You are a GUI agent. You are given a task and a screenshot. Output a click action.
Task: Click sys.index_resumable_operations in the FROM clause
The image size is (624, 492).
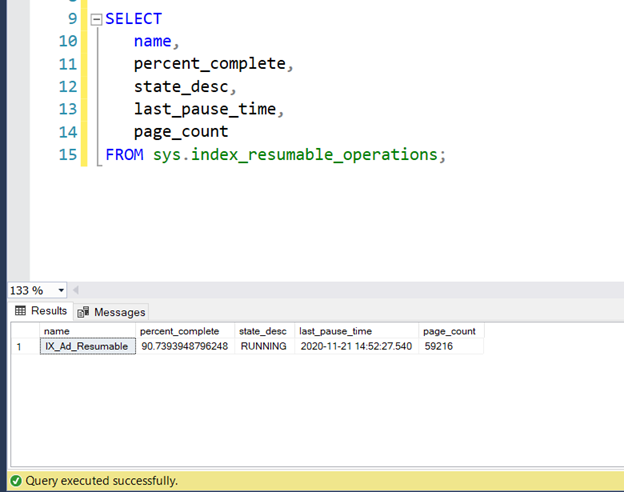[x=295, y=154]
